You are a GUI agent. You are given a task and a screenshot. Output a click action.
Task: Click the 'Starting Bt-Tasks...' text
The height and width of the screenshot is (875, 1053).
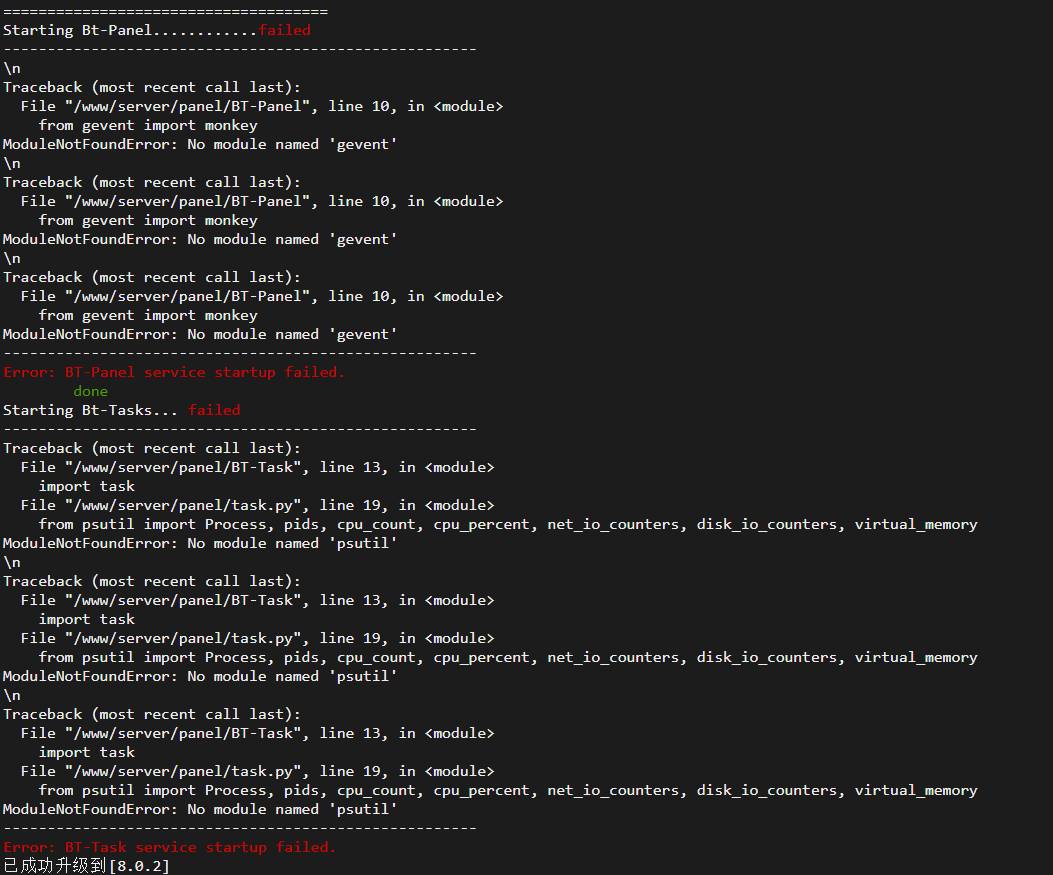coord(90,410)
